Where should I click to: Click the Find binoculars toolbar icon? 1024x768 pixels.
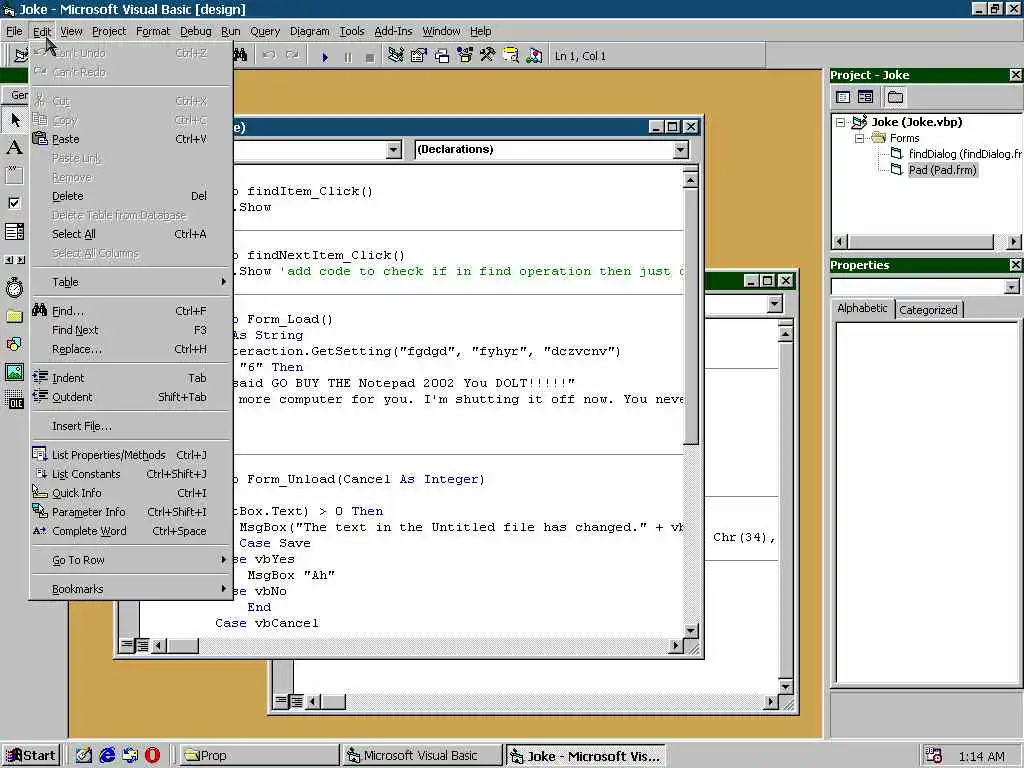(240, 56)
